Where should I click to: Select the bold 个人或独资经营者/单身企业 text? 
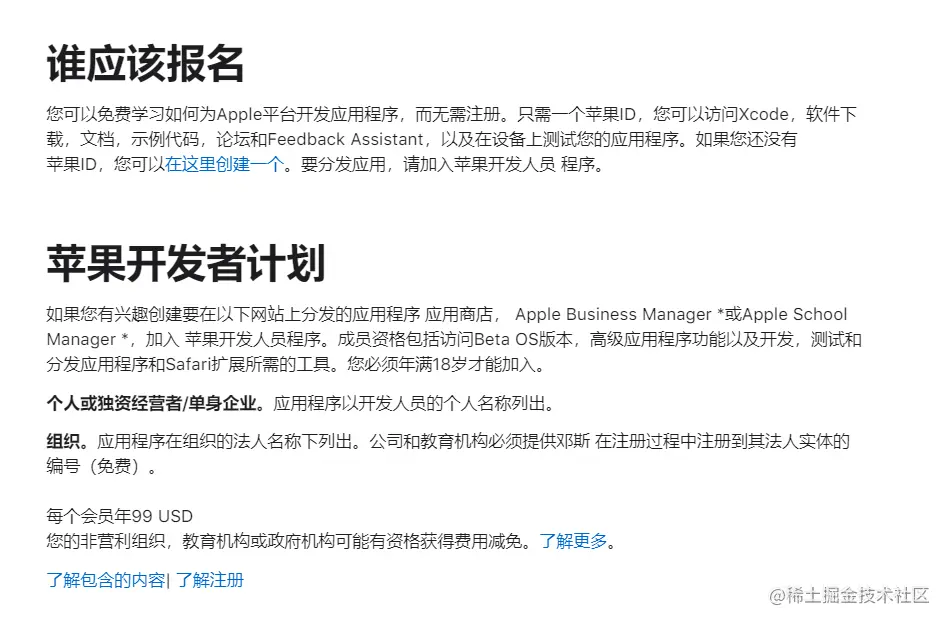click(151, 403)
